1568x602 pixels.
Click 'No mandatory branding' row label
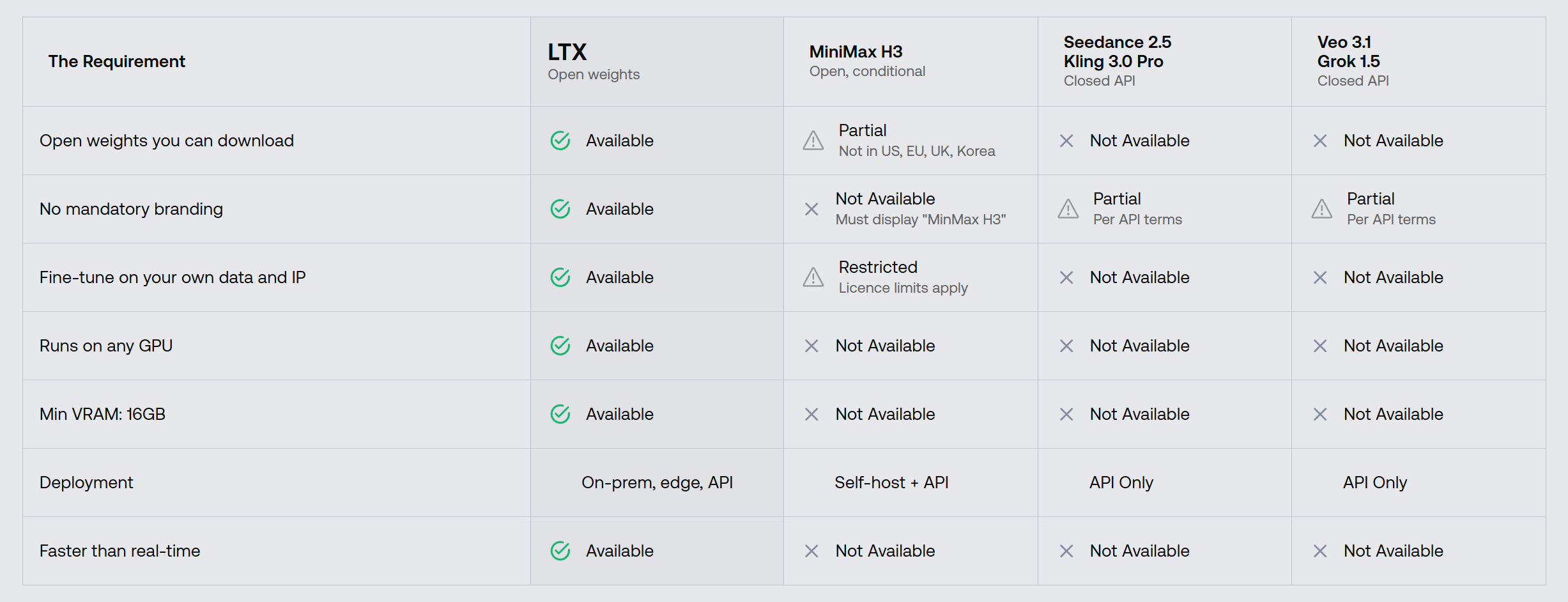tap(132, 209)
